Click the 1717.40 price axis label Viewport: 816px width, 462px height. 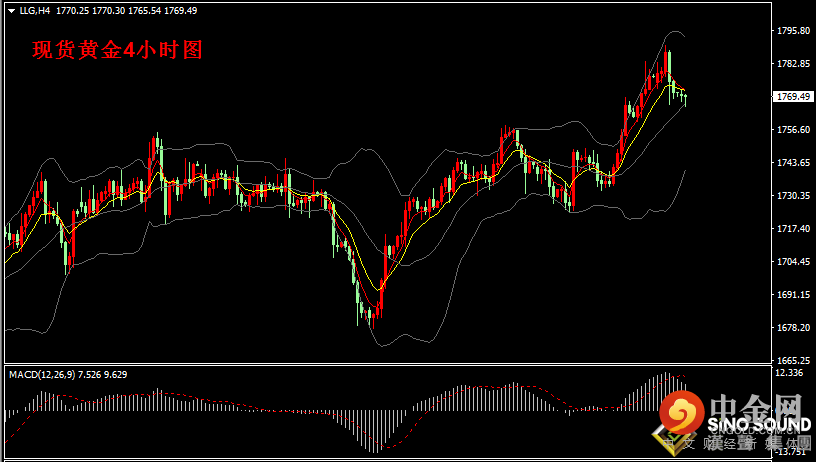793,228
